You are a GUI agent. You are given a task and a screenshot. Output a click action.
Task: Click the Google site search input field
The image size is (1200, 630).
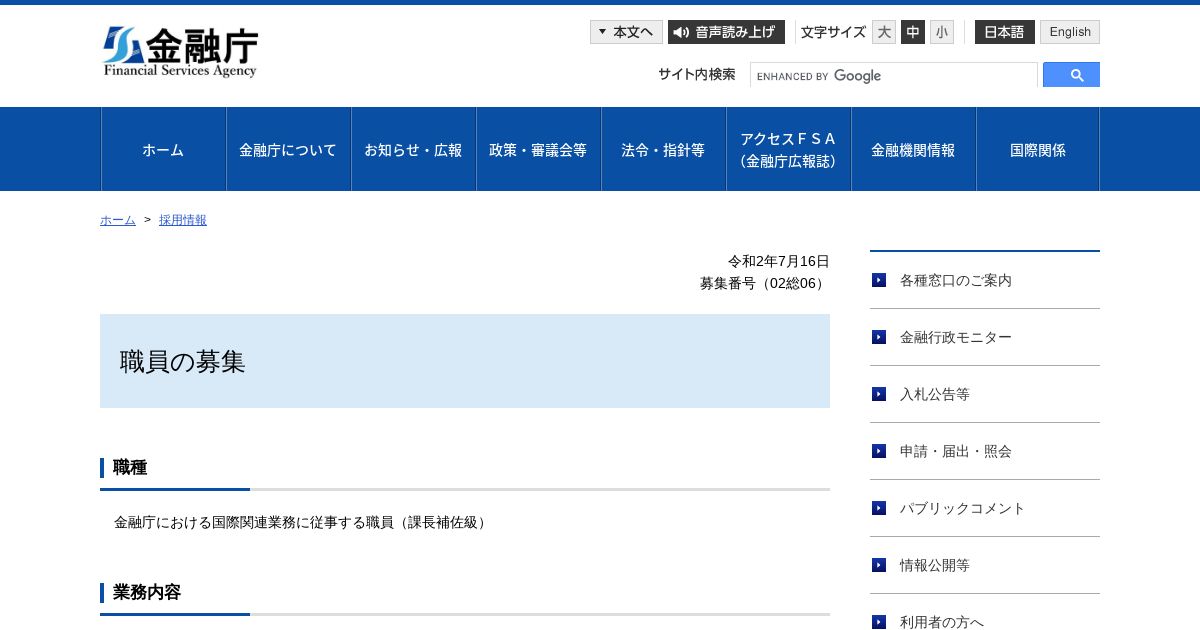894,75
